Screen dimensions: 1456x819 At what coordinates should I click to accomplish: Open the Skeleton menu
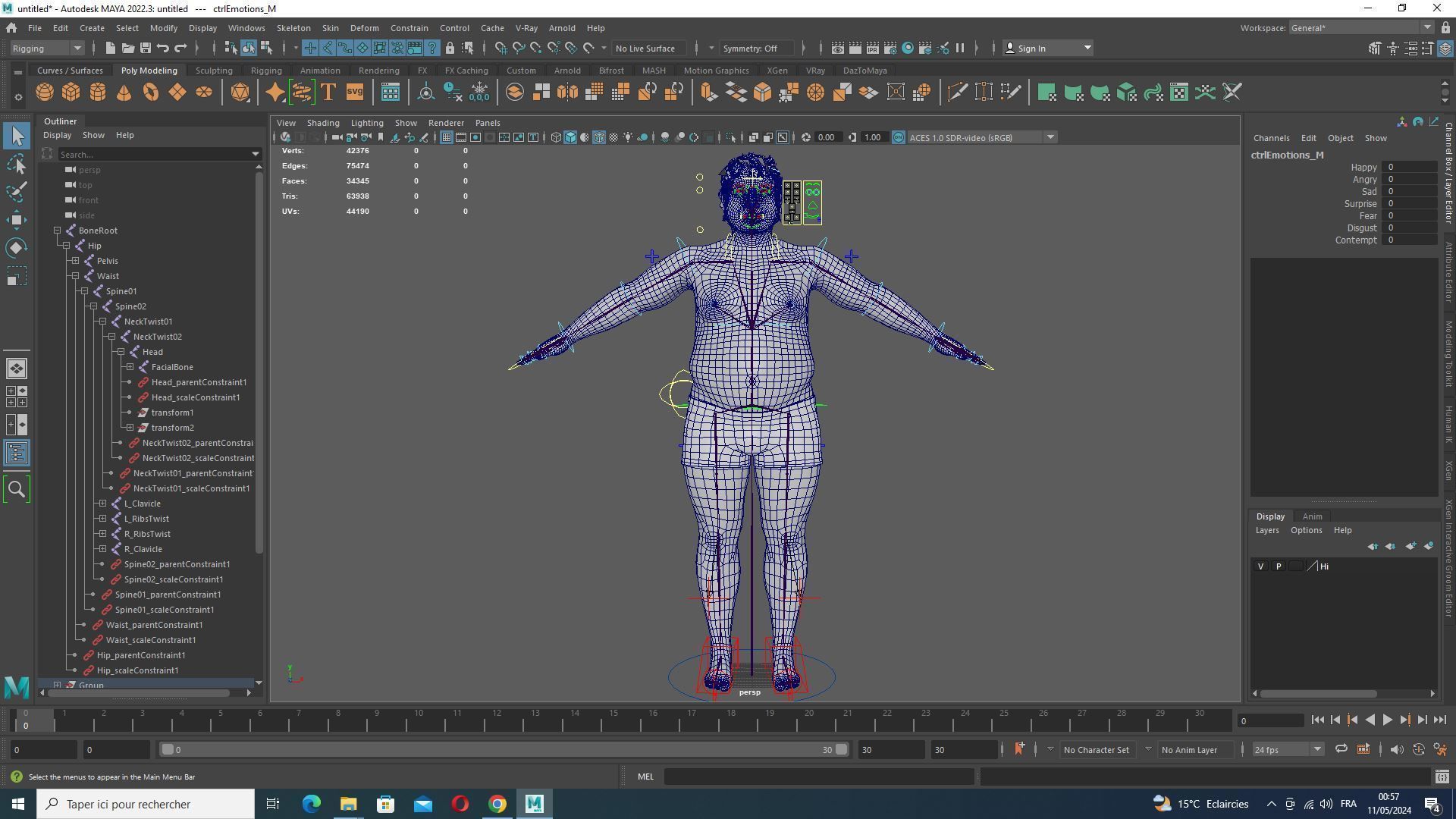293,28
